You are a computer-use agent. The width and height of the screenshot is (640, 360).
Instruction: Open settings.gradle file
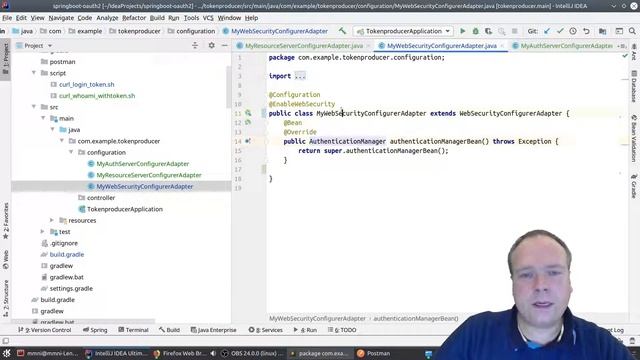(71, 288)
